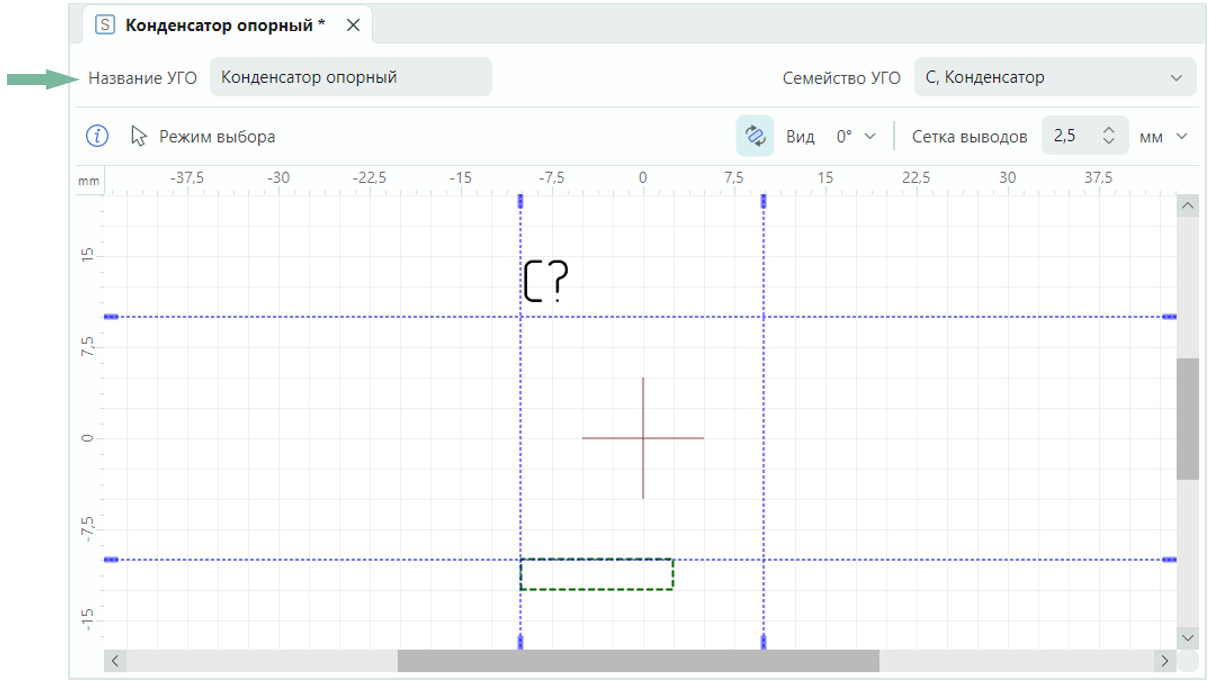Click the horizontal scrollbar right arrow
Screen dimensions: 1209x682
(x=1164, y=661)
